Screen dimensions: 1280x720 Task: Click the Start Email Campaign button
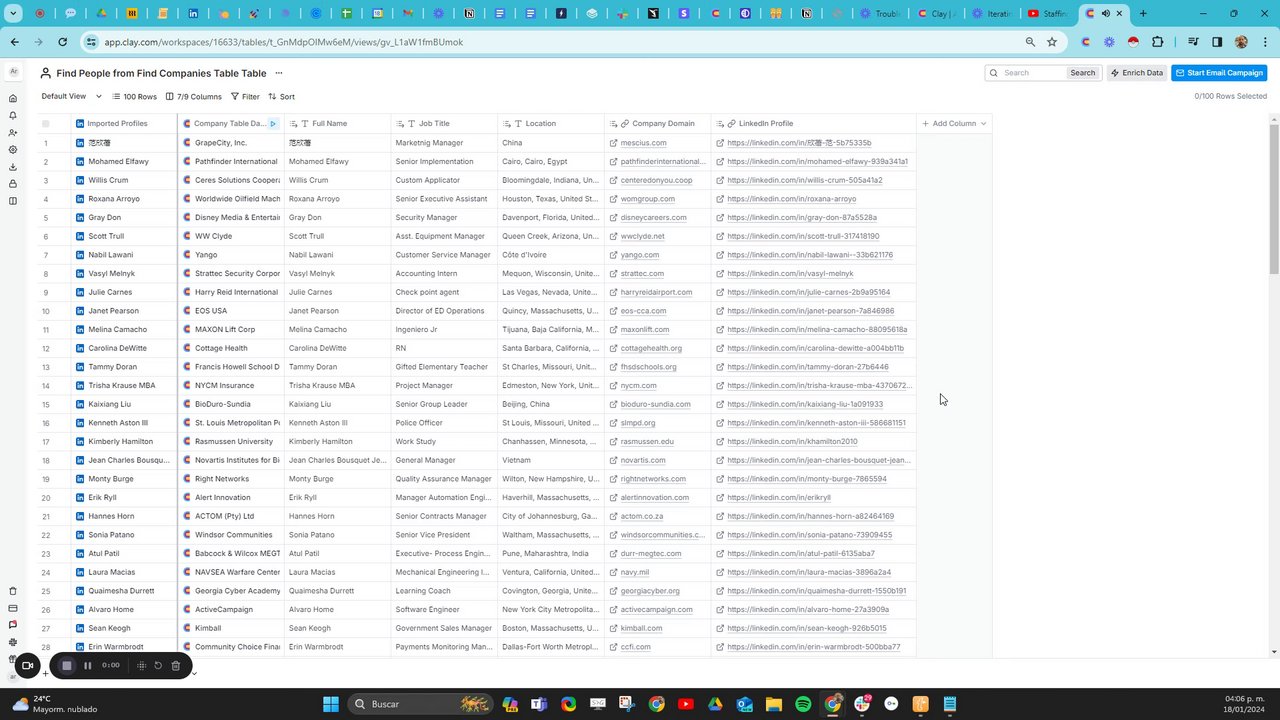(x=1219, y=73)
